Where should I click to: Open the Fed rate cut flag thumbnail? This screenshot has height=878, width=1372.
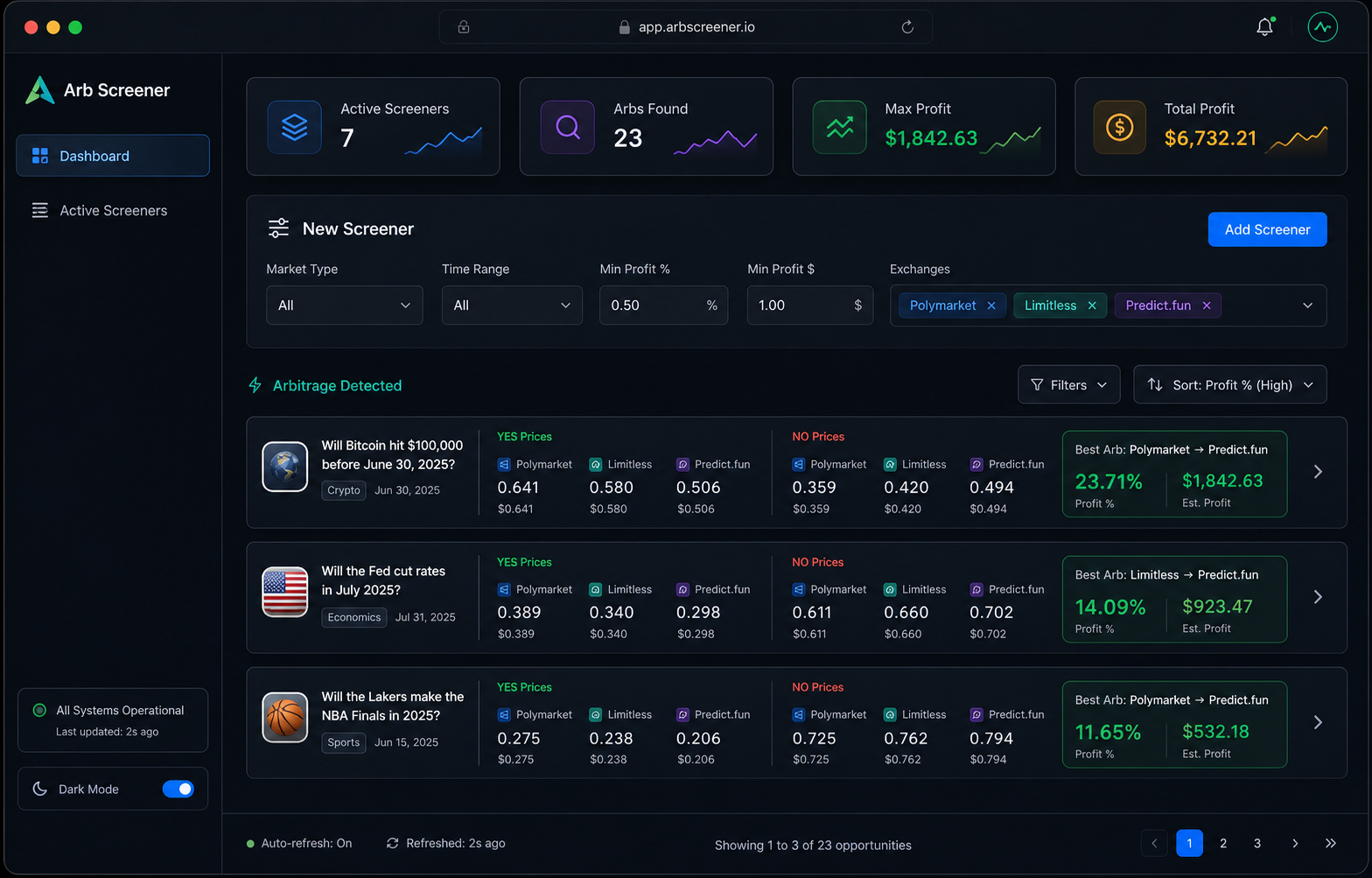pyautogui.click(x=285, y=592)
